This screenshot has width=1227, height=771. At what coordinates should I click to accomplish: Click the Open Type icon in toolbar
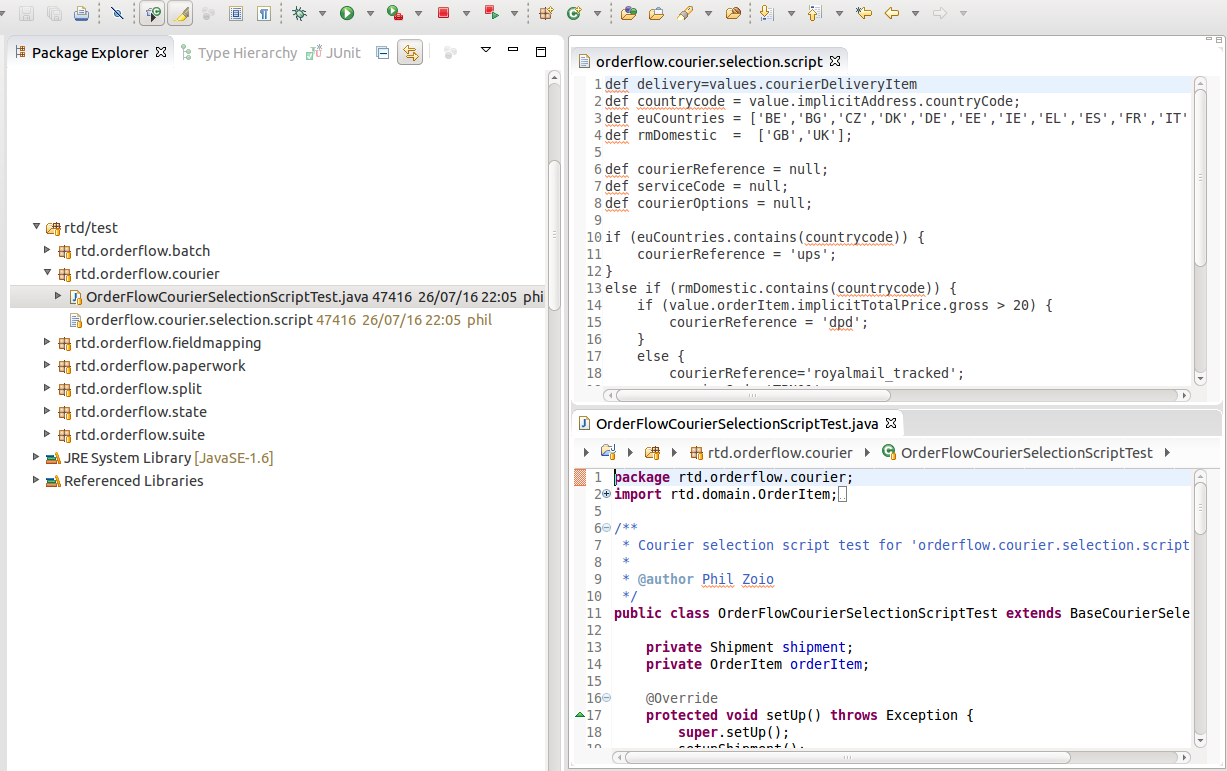tap(628, 13)
